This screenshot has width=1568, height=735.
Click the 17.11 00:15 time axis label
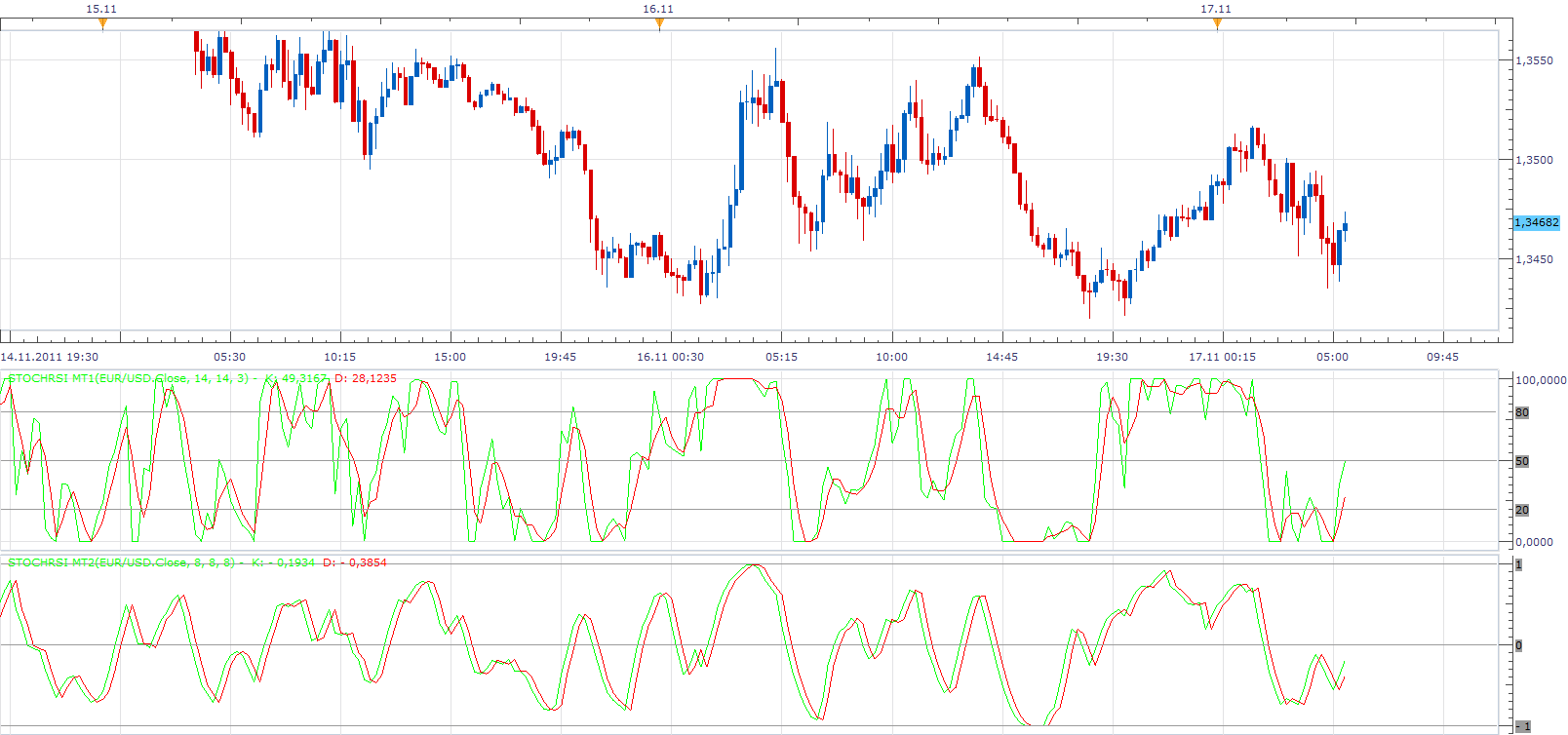pyautogui.click(x=1222, y=357)
